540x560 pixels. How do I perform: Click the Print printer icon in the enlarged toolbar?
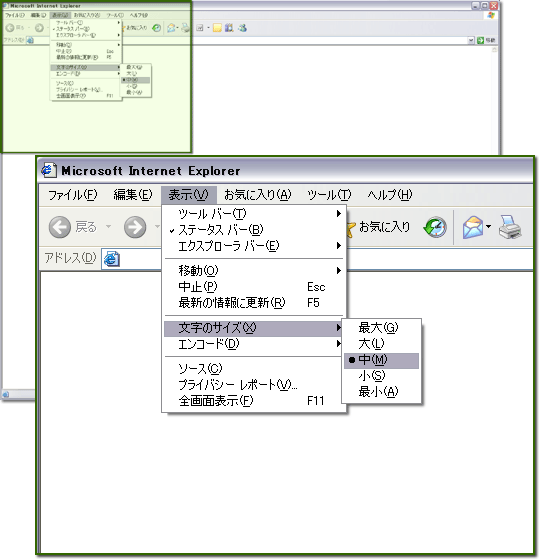pyautogui.click(x=510, y=227)
